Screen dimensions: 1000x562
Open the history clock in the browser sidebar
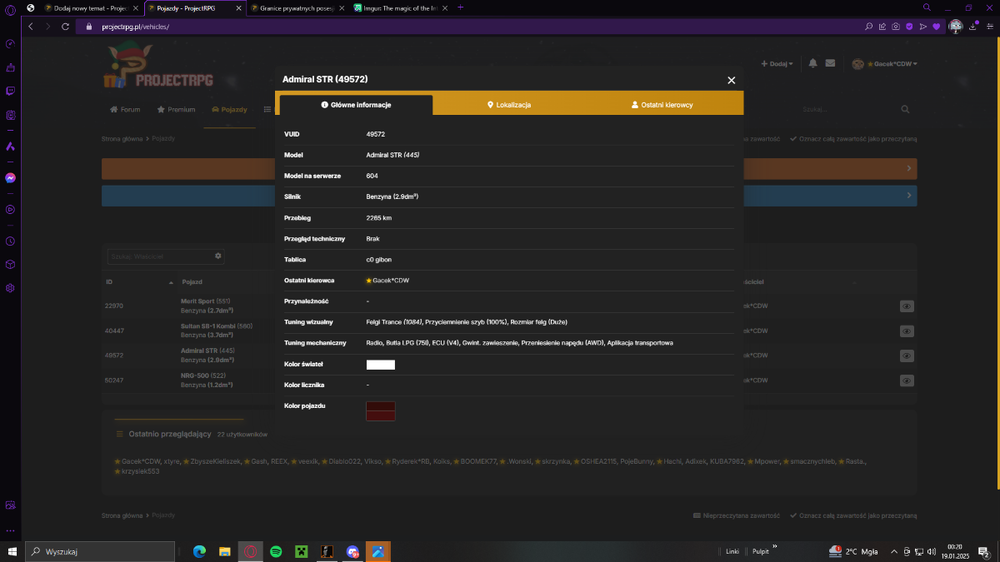10,241
